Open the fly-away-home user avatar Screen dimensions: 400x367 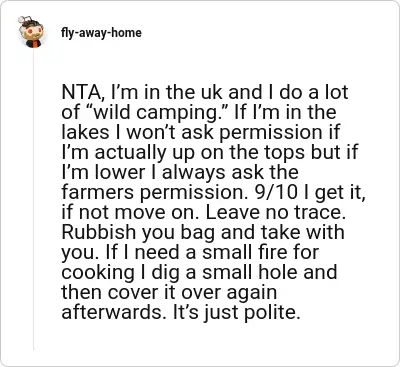pyautogui.click(x=33, y=32)
